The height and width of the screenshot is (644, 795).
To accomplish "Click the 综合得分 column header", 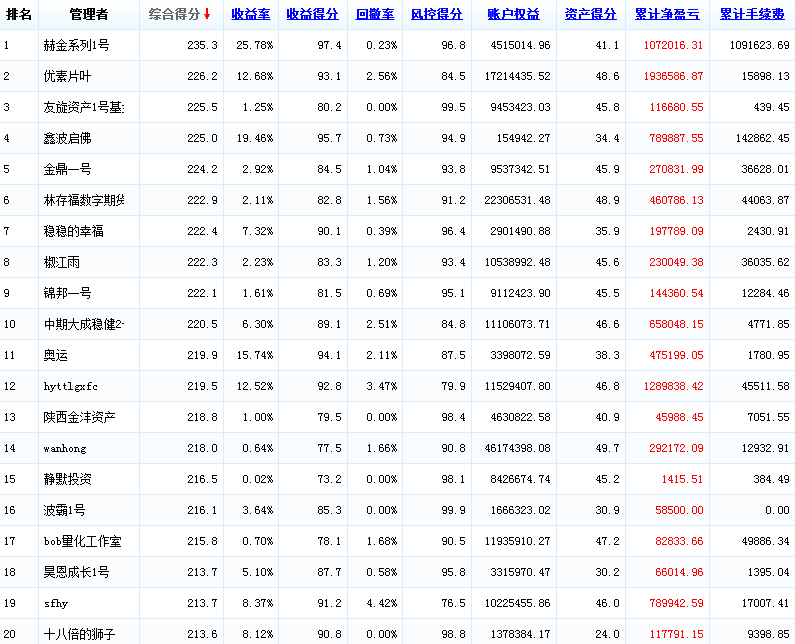I will pyautogui.click(x=173, y=15).
